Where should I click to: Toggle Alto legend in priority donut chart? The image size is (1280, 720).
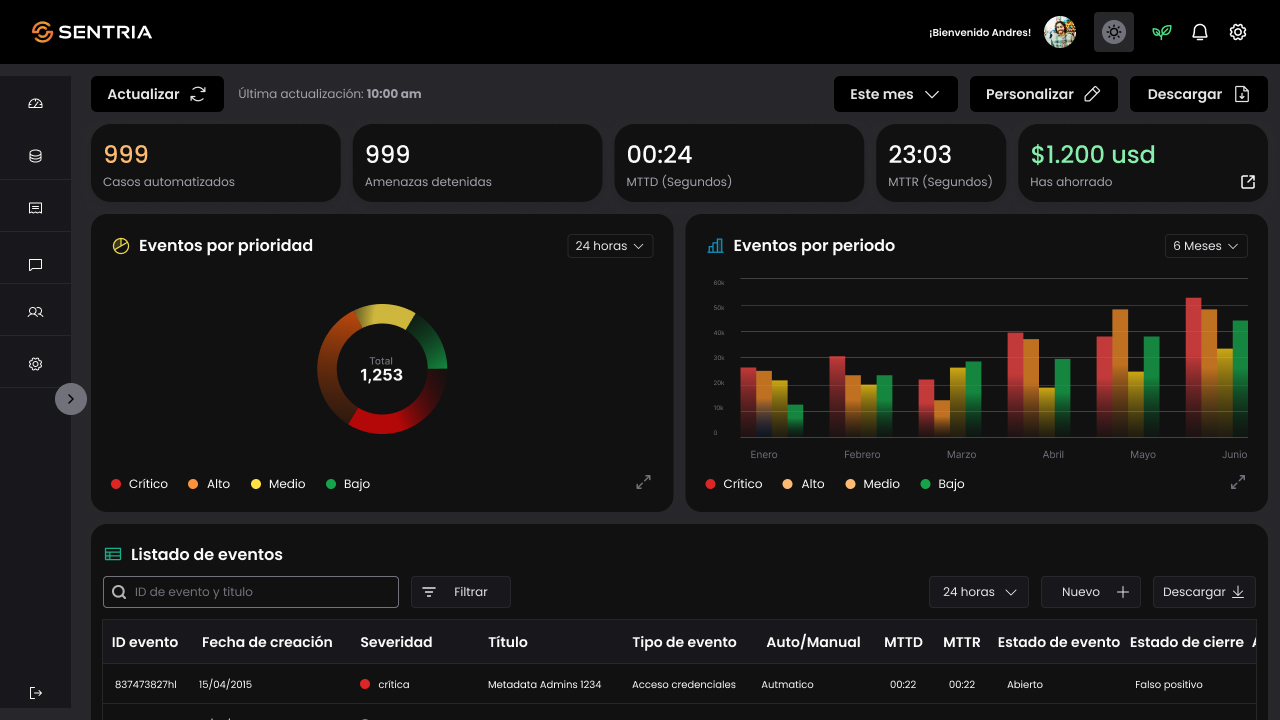click(209, 484)
